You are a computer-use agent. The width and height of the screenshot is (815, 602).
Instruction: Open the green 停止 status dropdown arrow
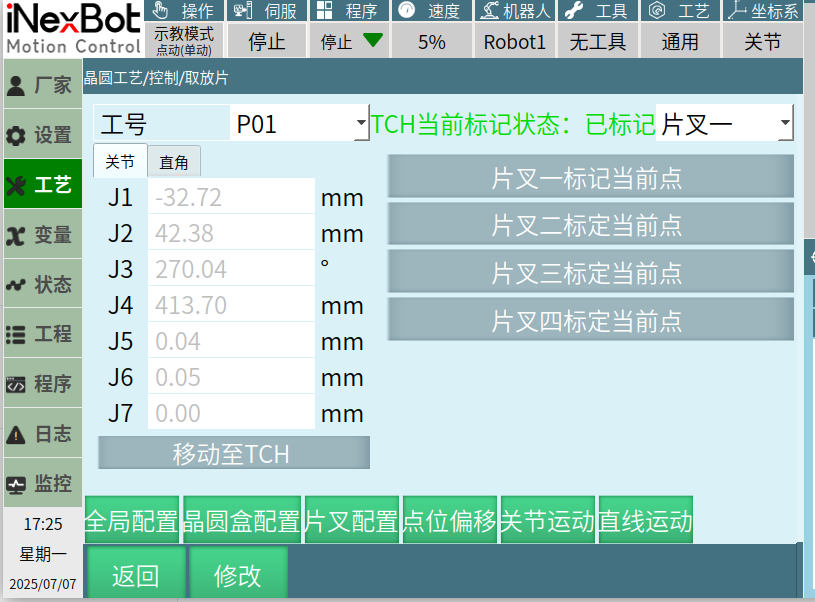click(372, 41)
